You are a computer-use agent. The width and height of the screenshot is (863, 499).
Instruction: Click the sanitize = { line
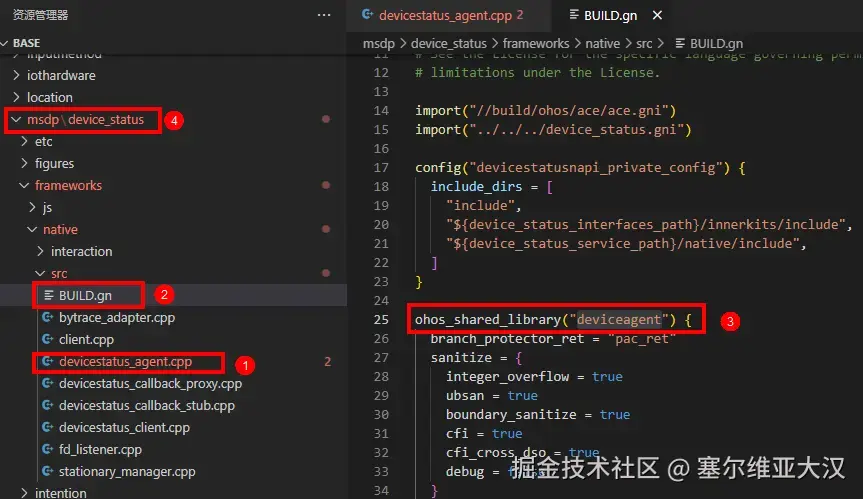pyautogui.click(x=476, y=358)
